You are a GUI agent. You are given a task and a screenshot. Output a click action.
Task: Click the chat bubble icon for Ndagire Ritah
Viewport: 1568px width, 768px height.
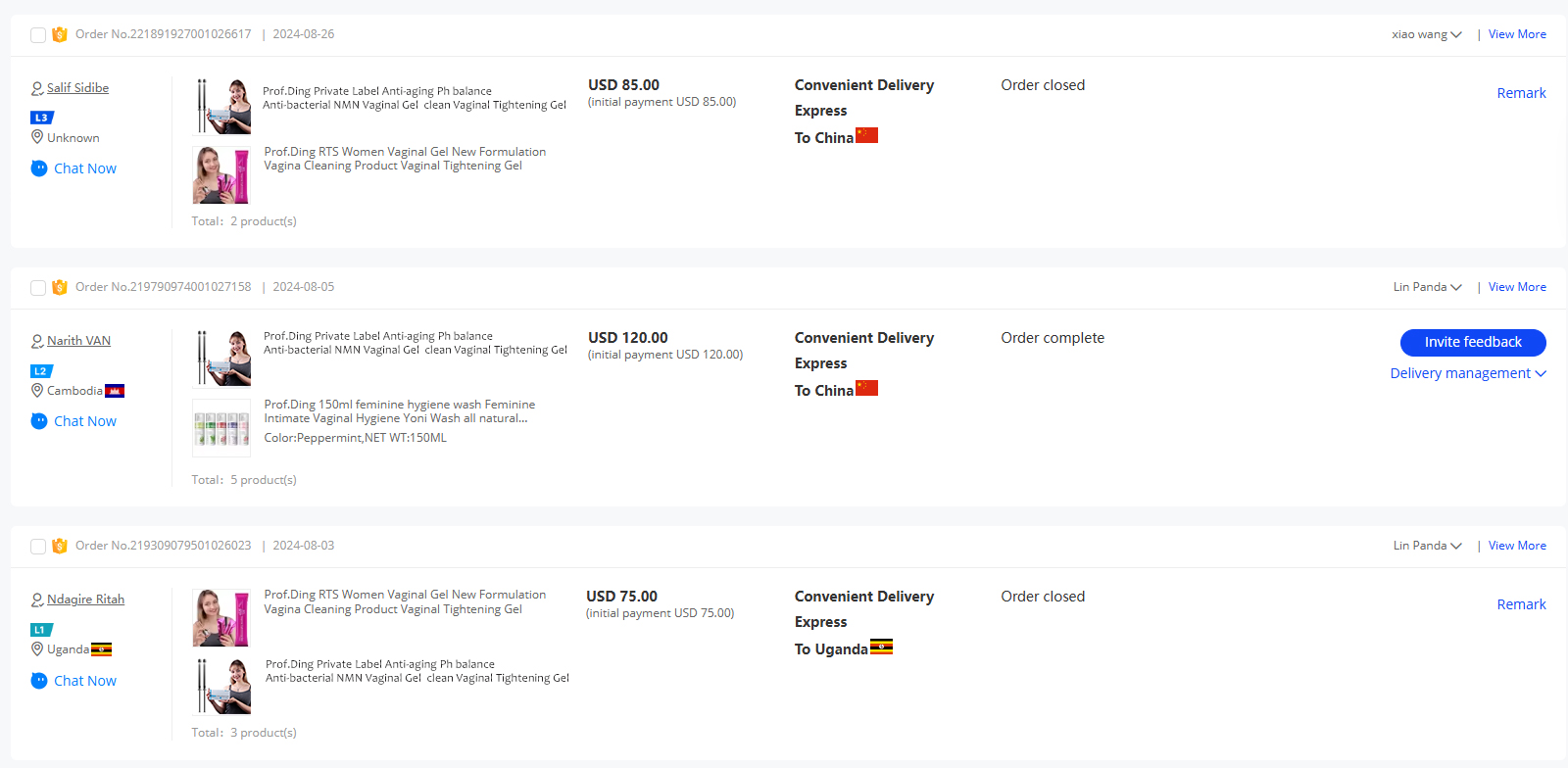click(39, 681)
